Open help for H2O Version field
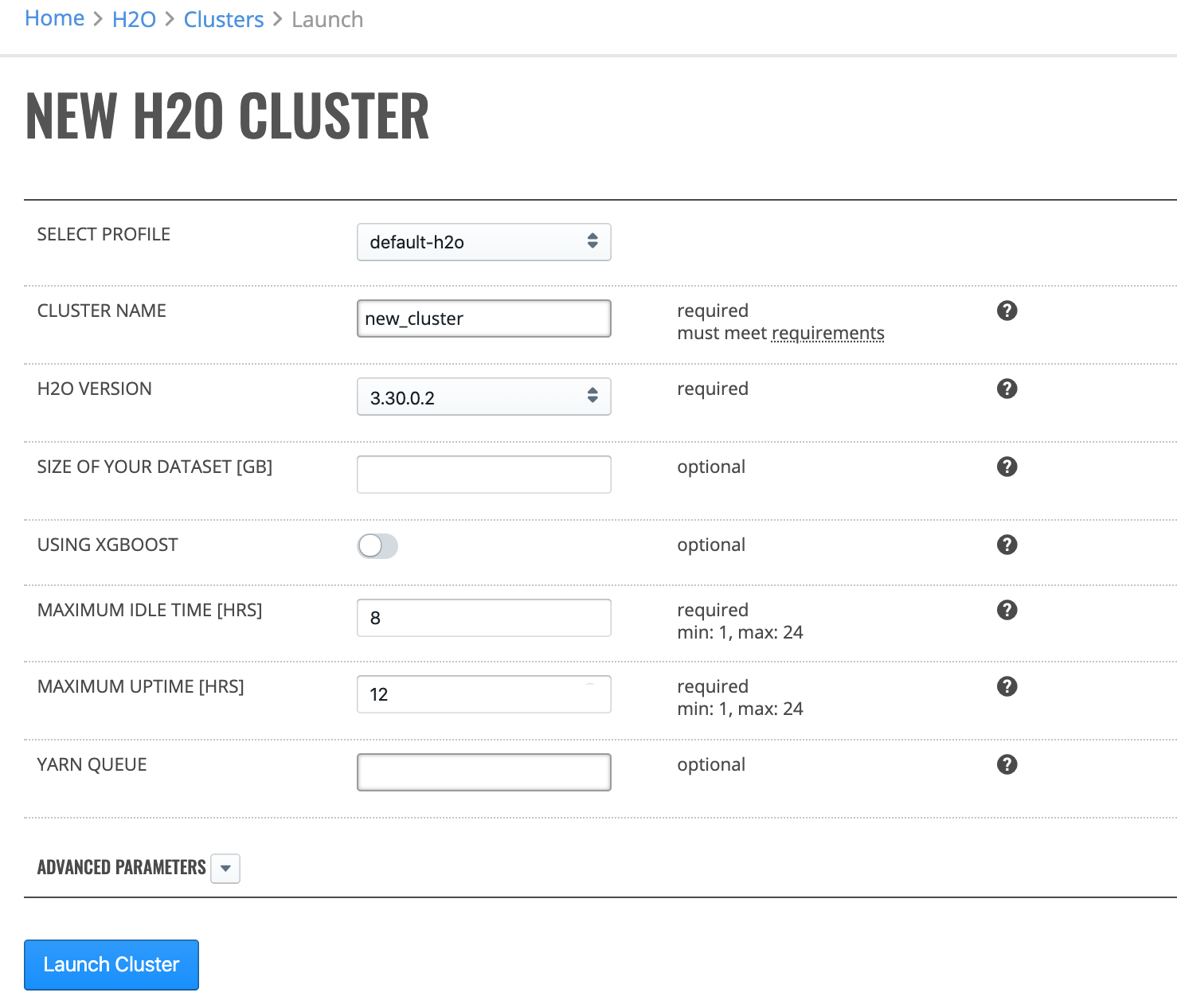The height and width of the screenshot is (1008, 1177). click(1007, 389)
